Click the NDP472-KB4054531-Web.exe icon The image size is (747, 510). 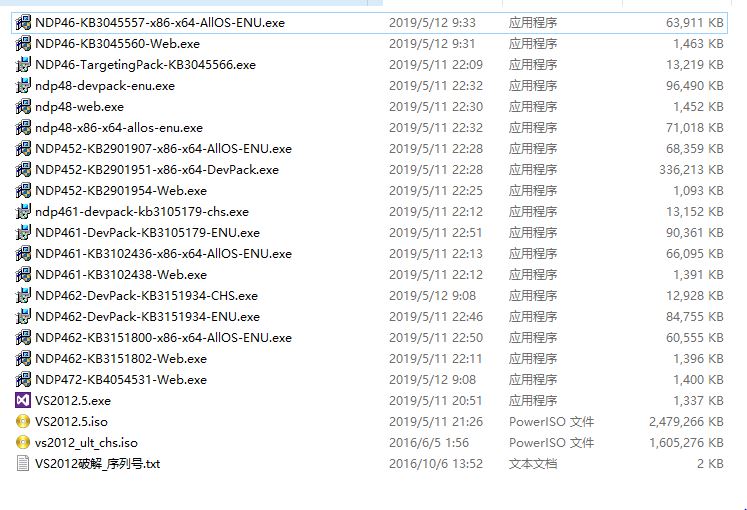(23, 380)
